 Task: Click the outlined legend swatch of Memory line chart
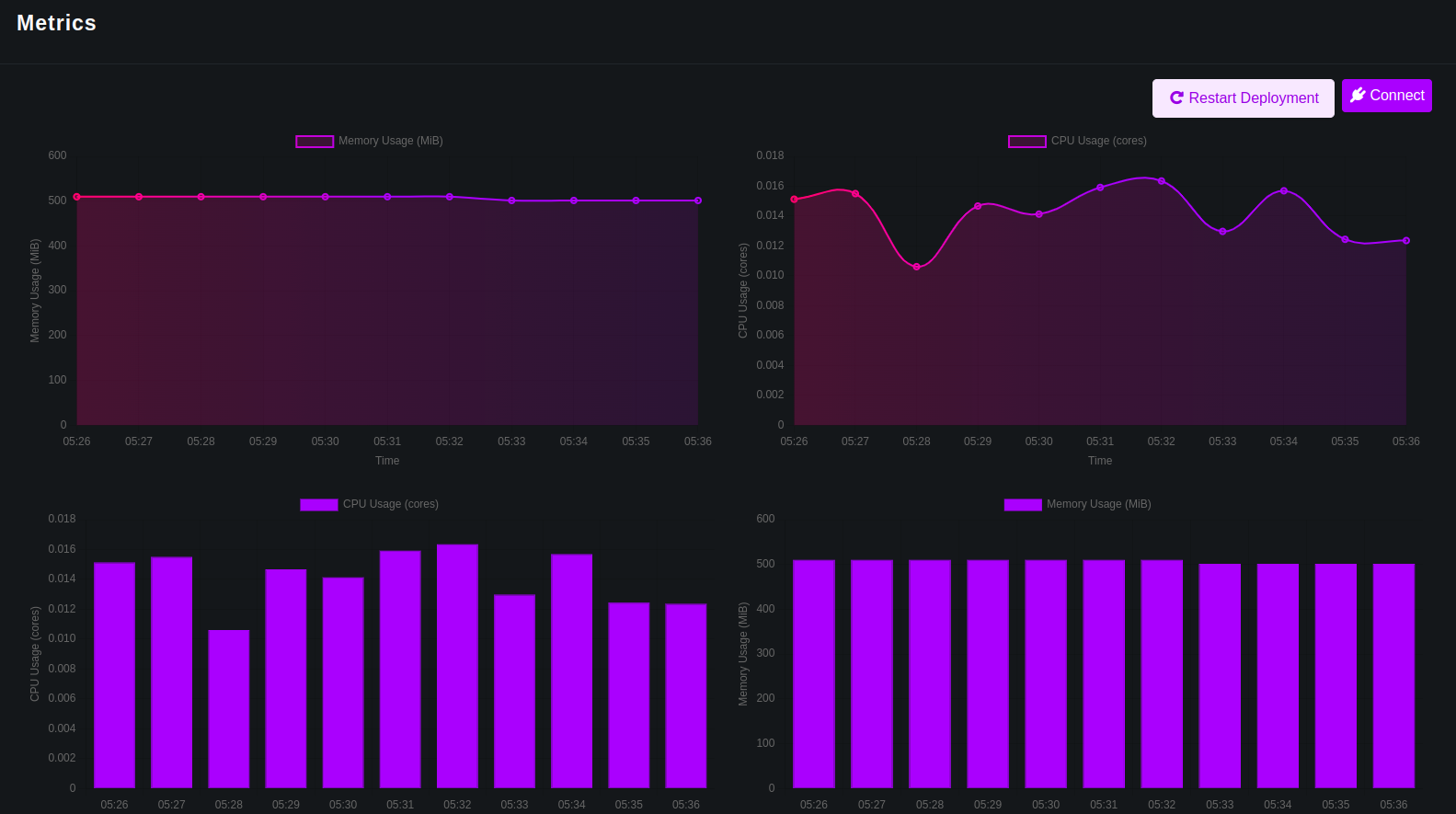(x=315, y=142)
